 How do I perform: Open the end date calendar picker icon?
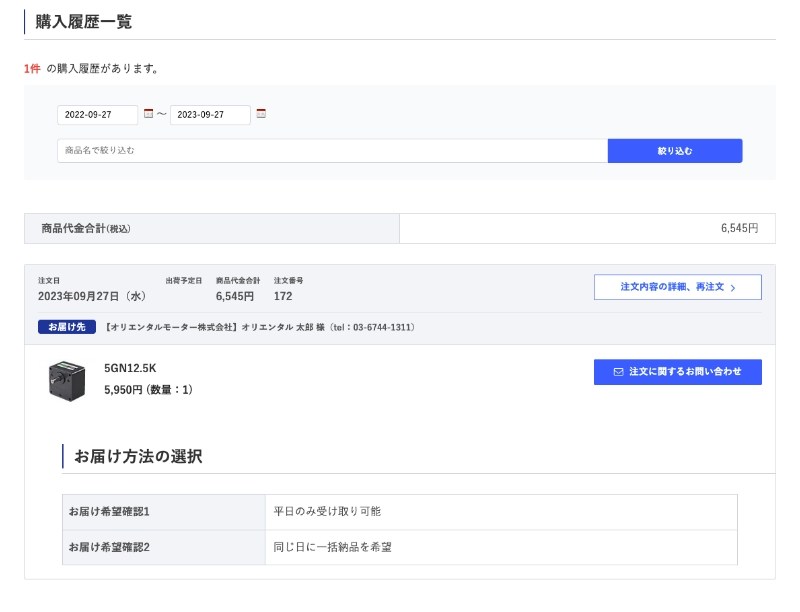click(262, 114)
